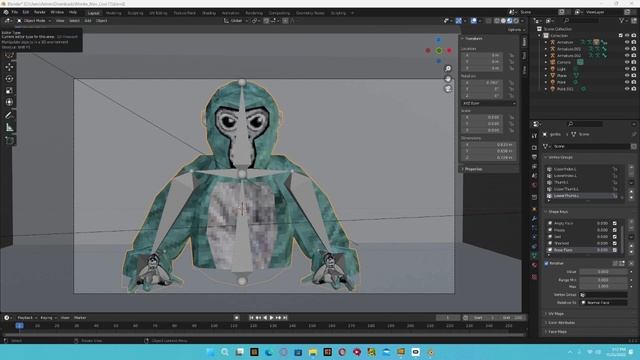The width and height of the screenshot is (640, 360).
Task: Select the Transform tool in left toolbar
Action: coord(9,102)
